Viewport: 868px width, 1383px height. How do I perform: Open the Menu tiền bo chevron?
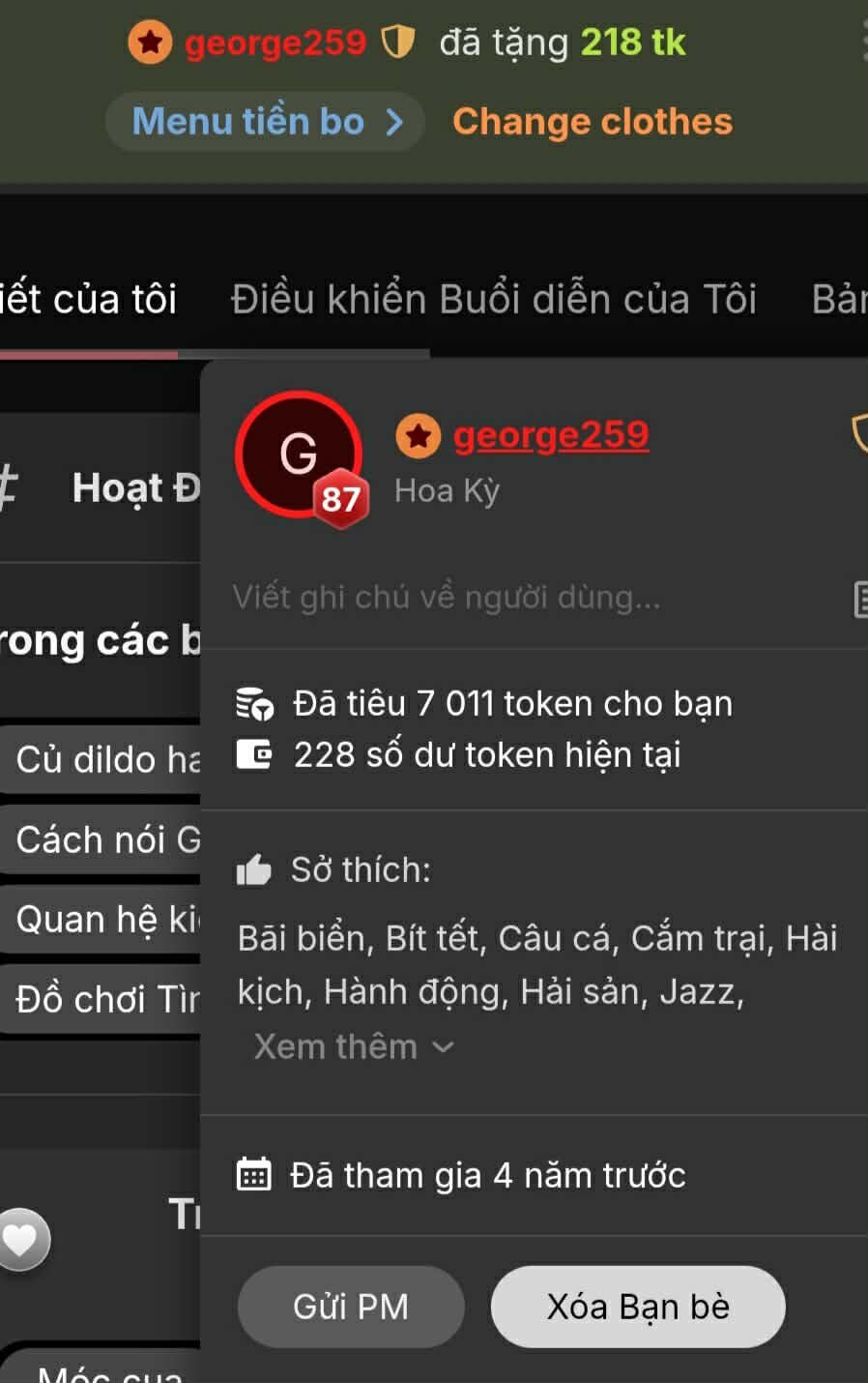(x=394, y=122)
